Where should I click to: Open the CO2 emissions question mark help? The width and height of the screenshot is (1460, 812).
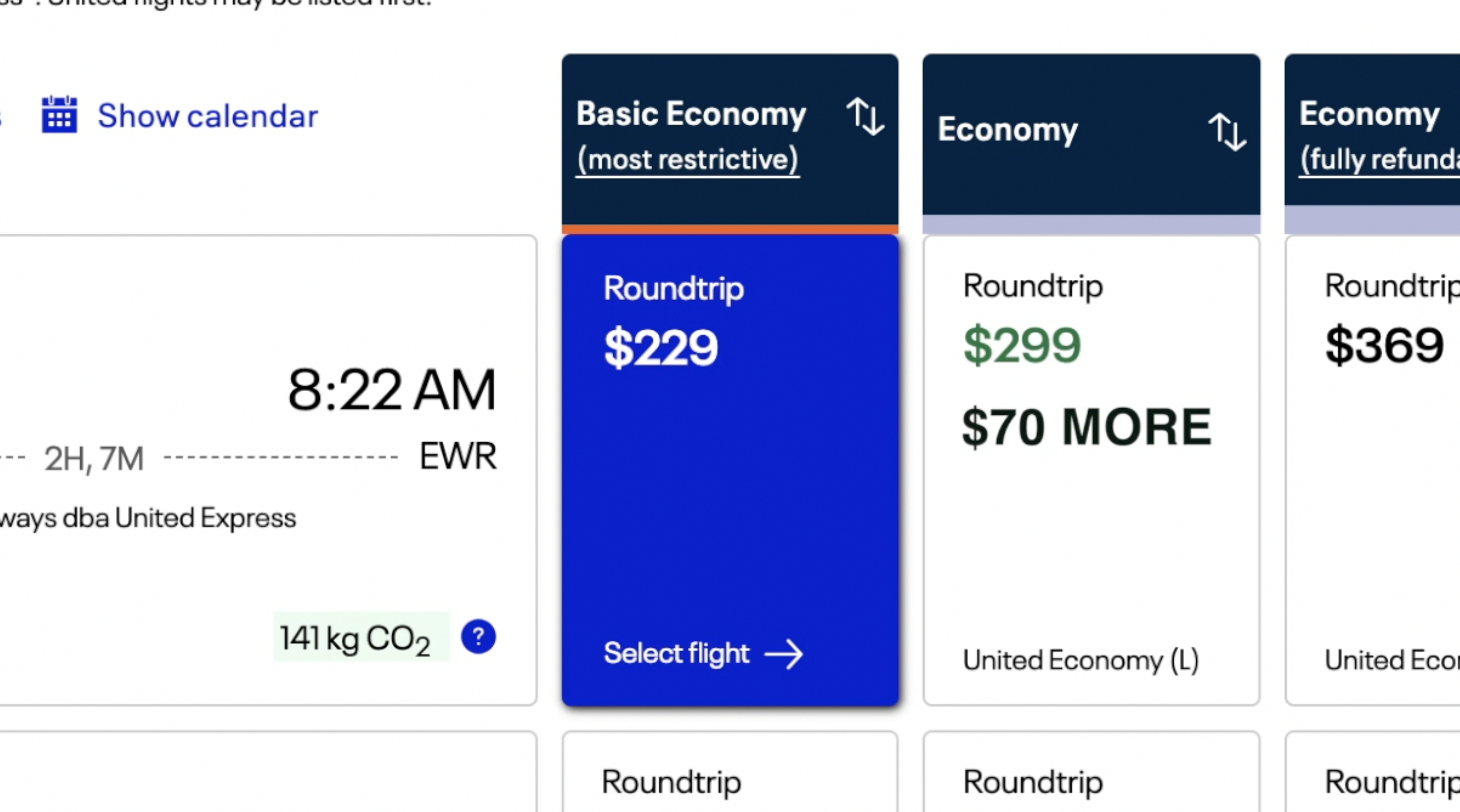point(478,636)
